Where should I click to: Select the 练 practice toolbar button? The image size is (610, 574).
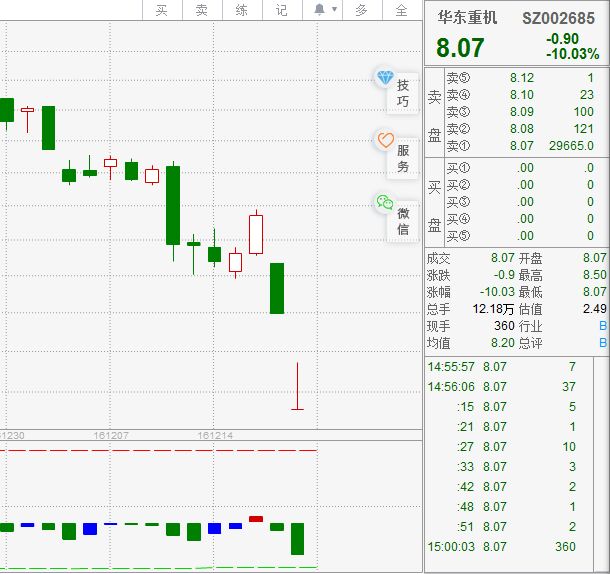241,10
